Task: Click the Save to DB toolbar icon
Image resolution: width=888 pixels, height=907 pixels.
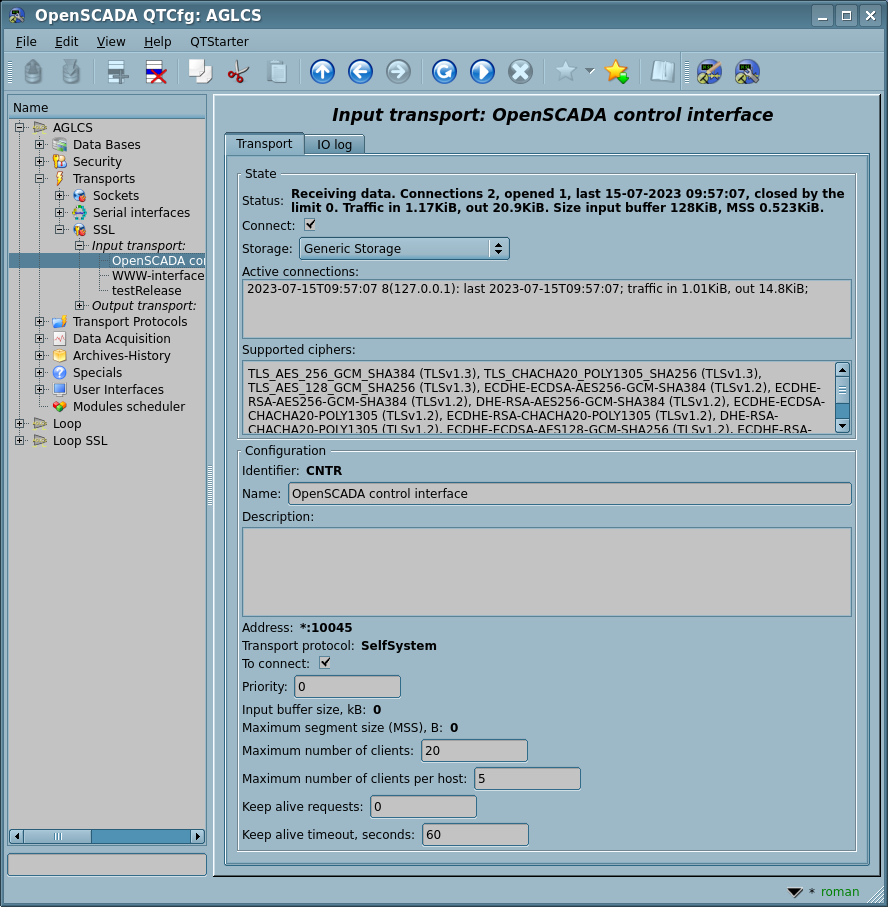Action: pyautogui.click(x=71, y=72)
